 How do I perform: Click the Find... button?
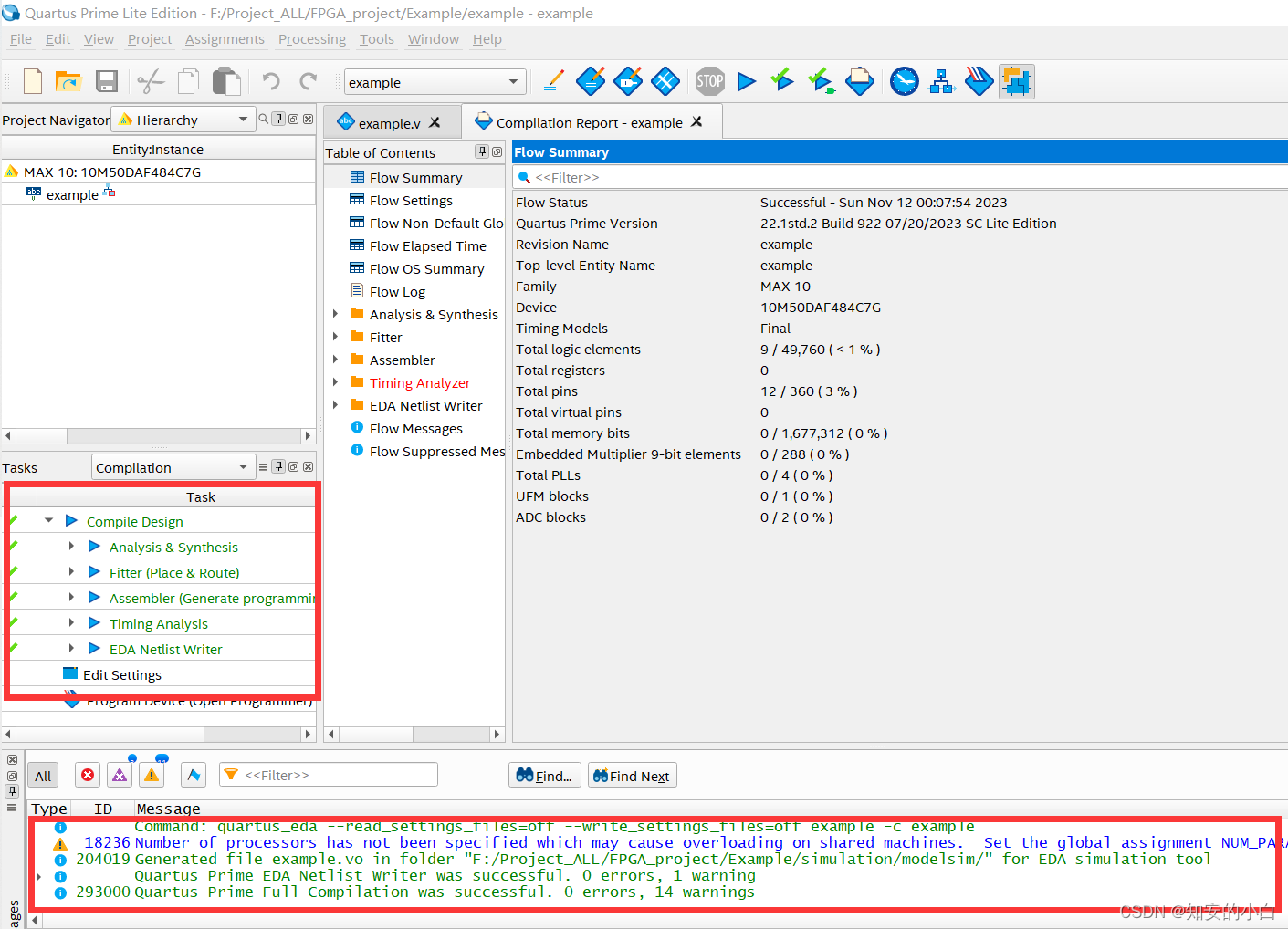click(x=544, y=776)
